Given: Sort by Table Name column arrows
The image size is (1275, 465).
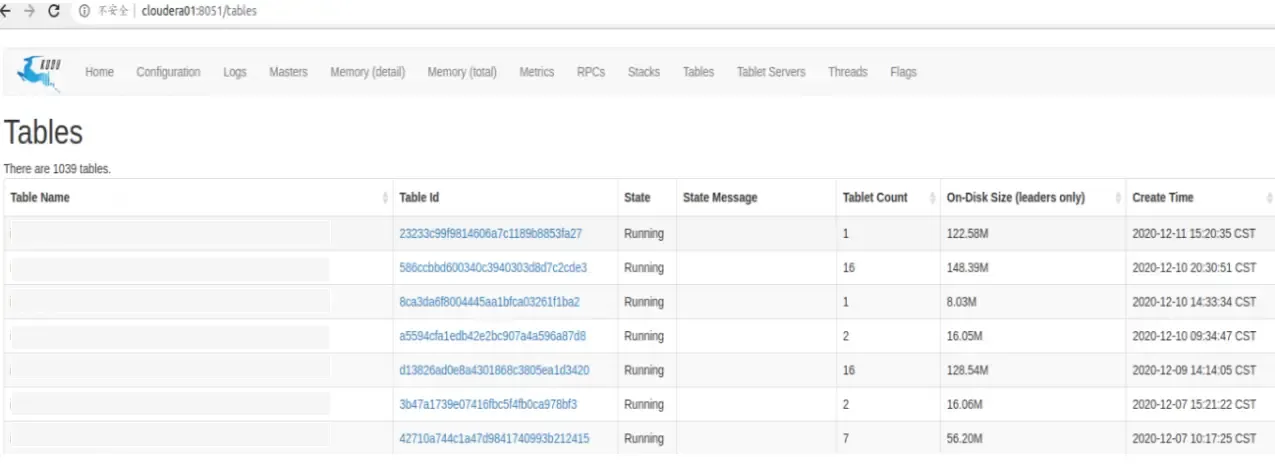Looking at the screenshot, I should coord(386,198).
